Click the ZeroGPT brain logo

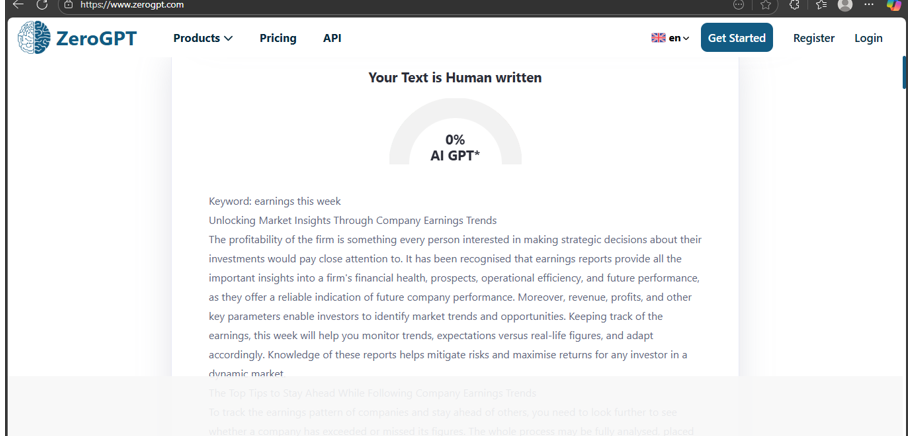pos(34,38)
